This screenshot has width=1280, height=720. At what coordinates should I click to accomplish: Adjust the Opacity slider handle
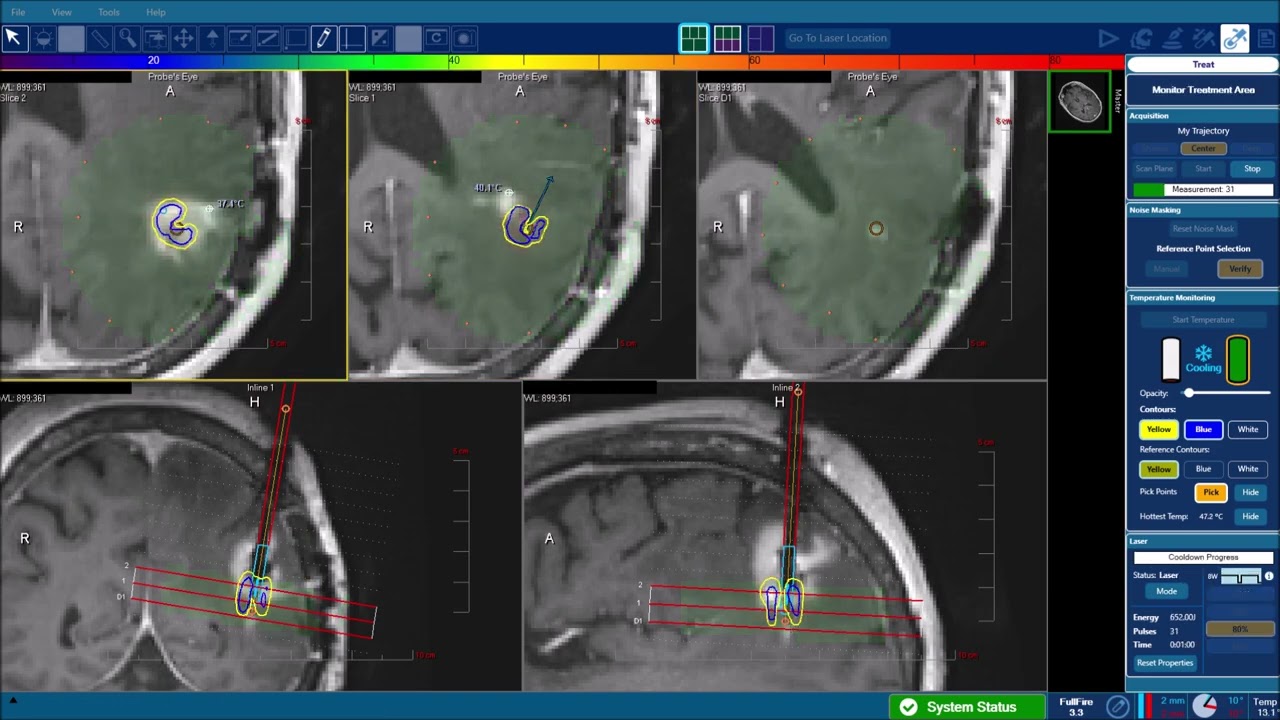click(x=1189, y=393)
